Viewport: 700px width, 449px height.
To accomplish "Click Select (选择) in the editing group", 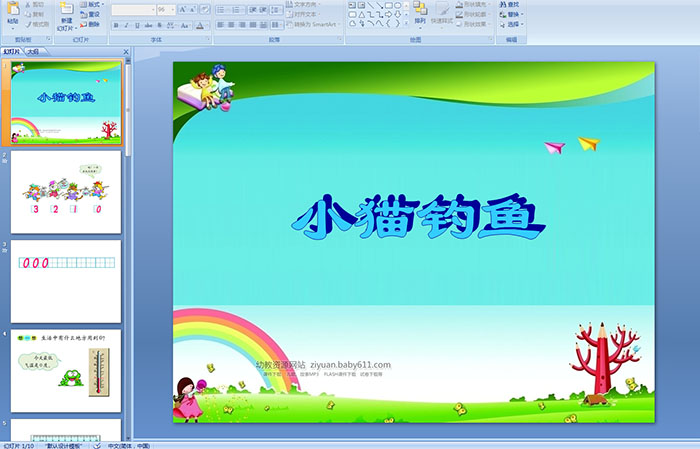I will tap(512, 24).
